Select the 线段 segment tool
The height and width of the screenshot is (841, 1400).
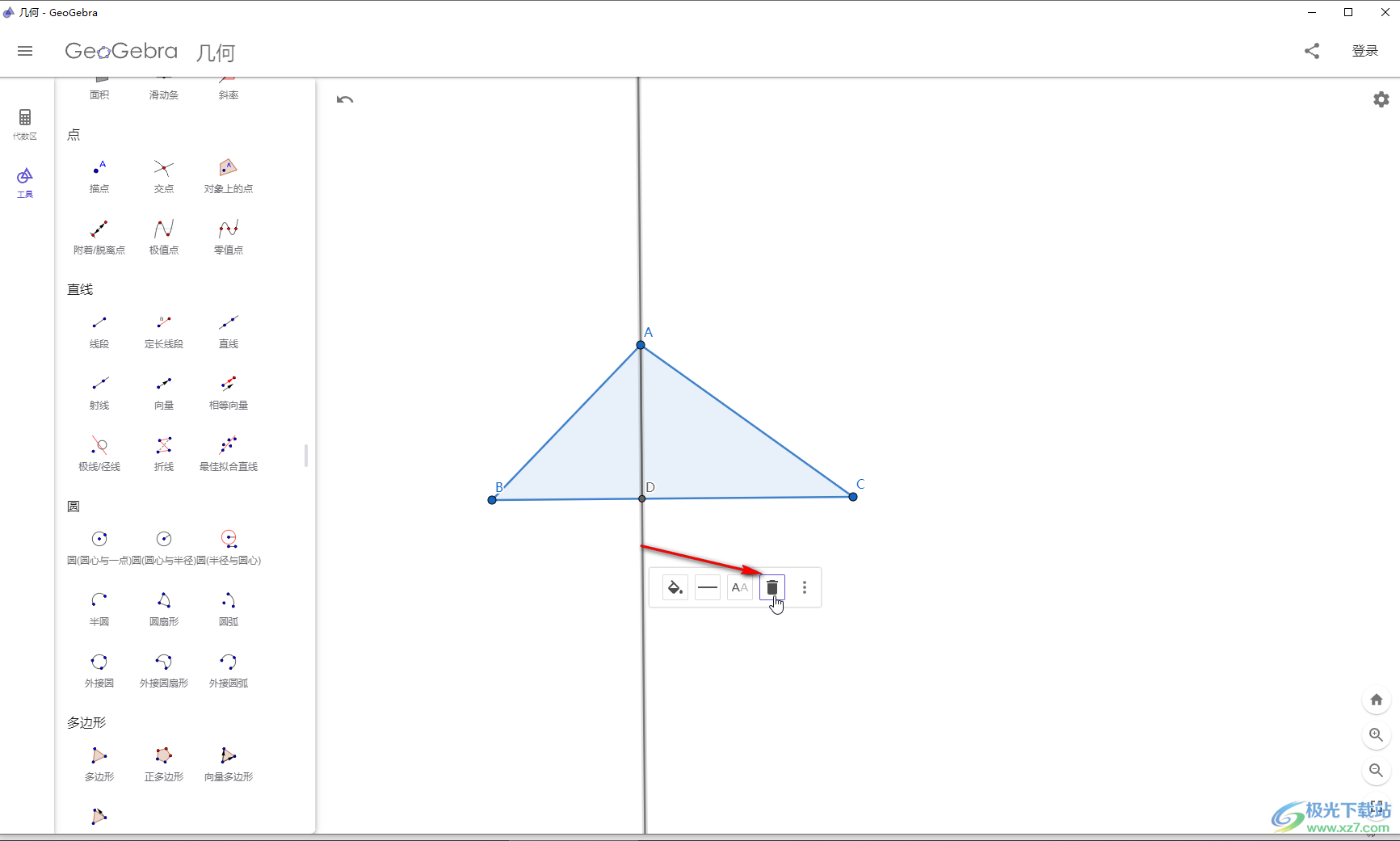99,330
